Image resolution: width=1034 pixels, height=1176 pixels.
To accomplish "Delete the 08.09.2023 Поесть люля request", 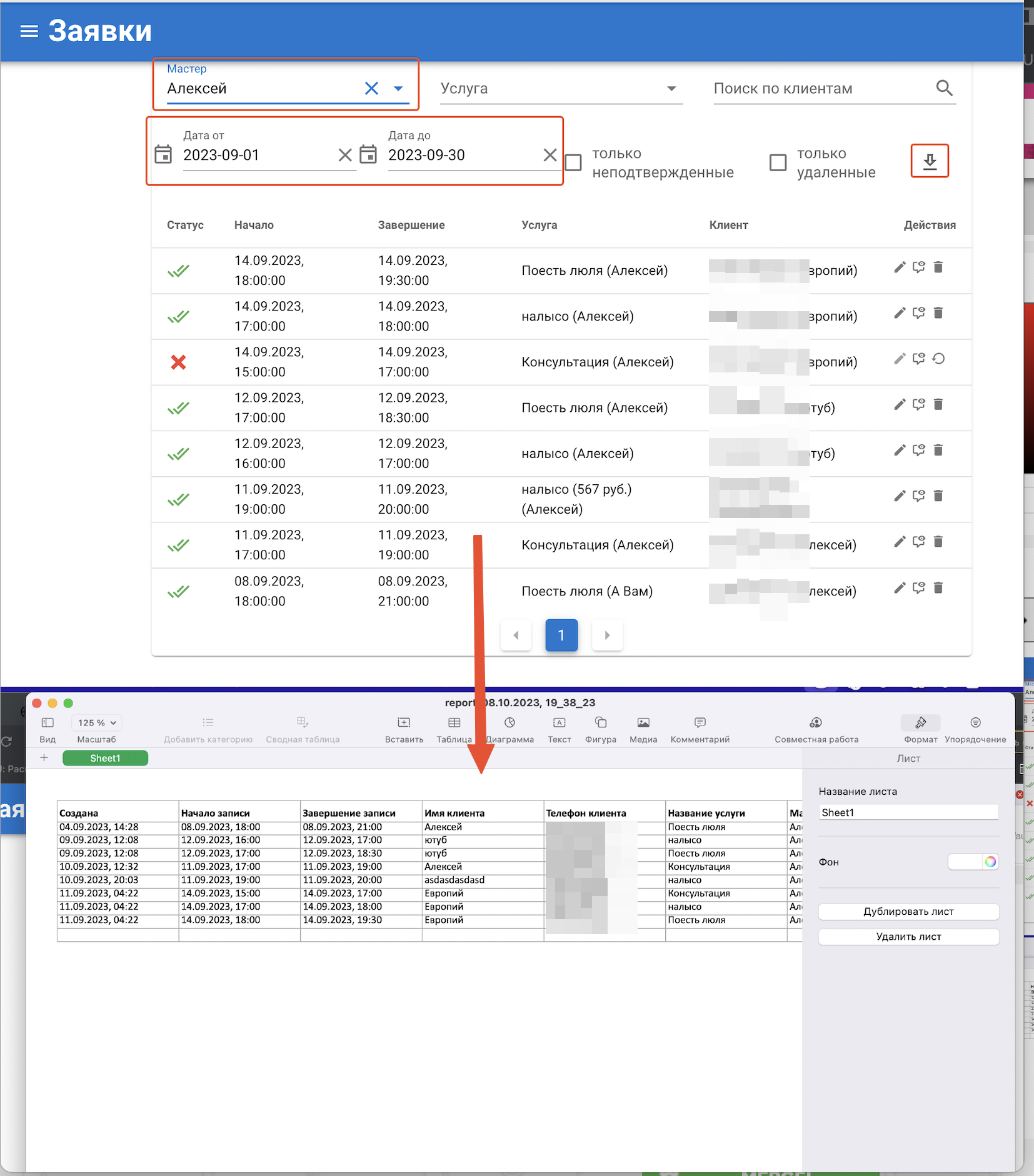I will coord(938,587).
